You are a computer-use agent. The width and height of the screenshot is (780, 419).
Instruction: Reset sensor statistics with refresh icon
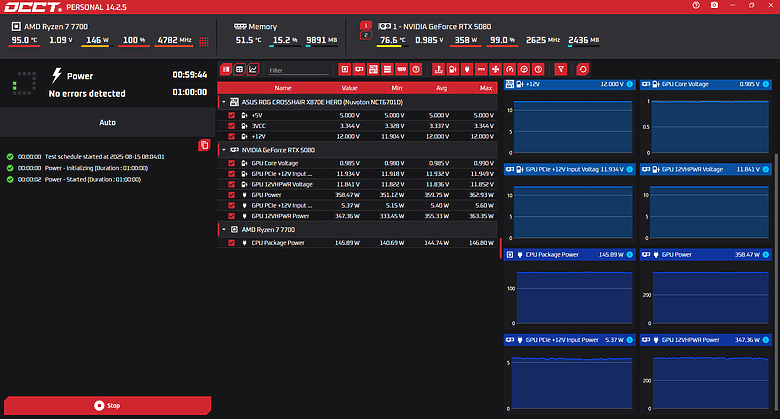point(583,70)
